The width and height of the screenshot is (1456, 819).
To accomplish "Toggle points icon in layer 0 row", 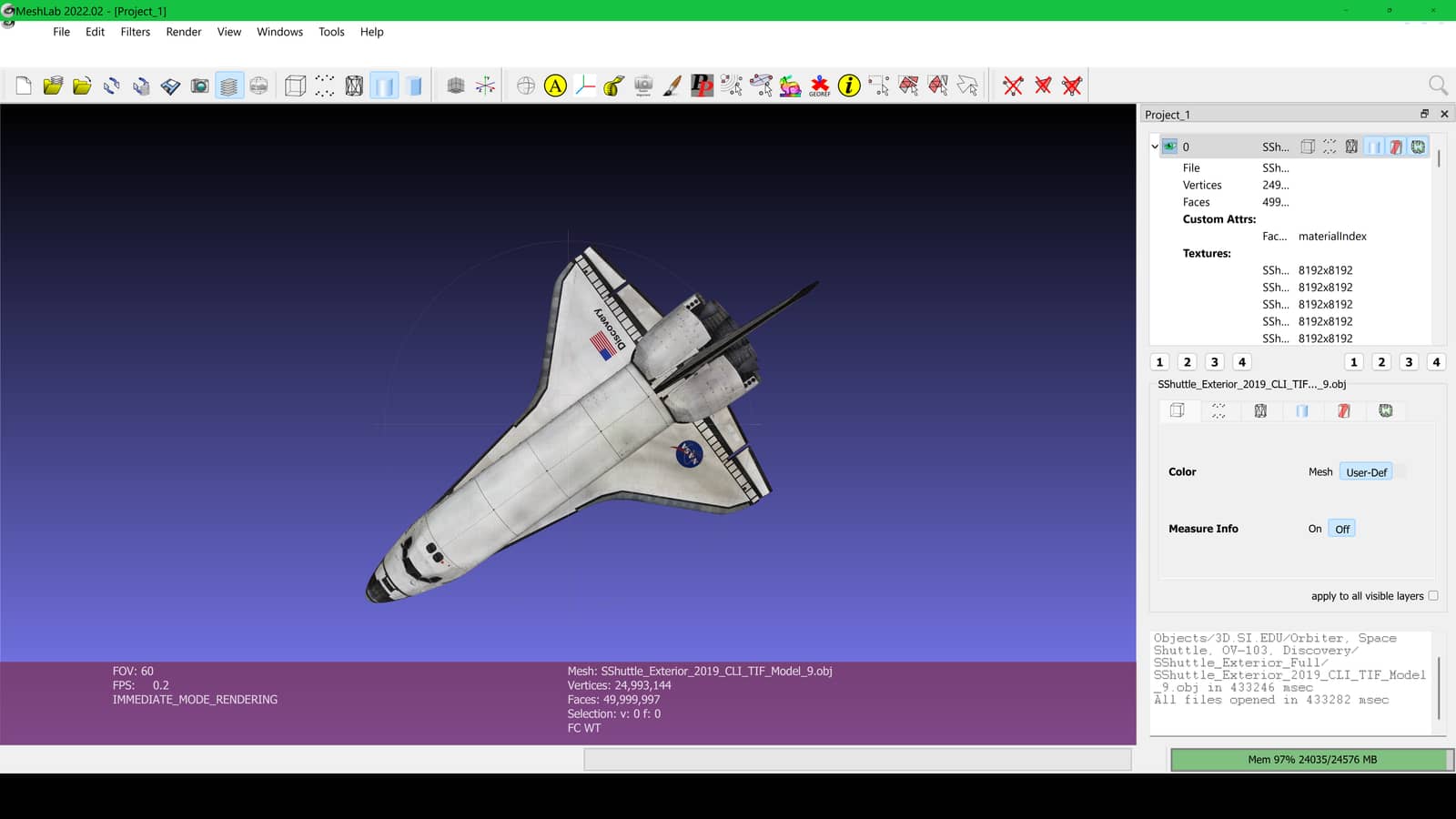I will click(1330, 147).
